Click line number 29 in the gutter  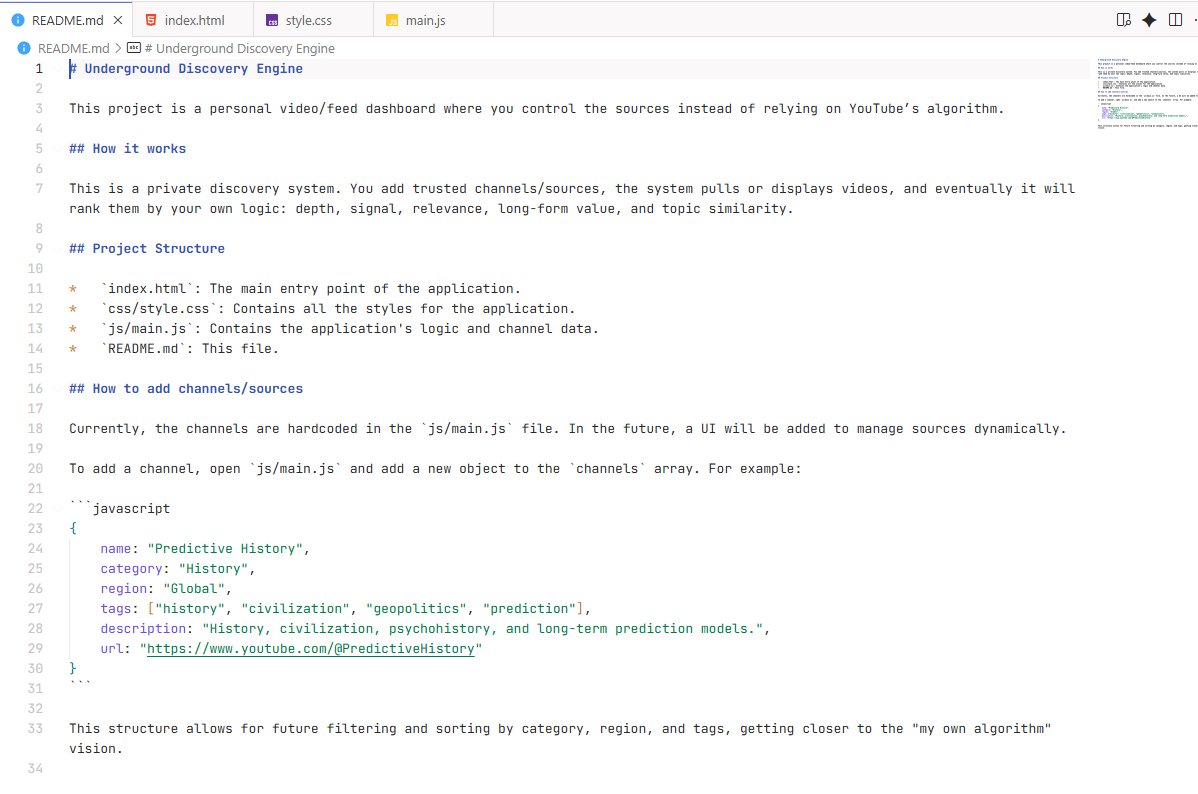point(35,649)
